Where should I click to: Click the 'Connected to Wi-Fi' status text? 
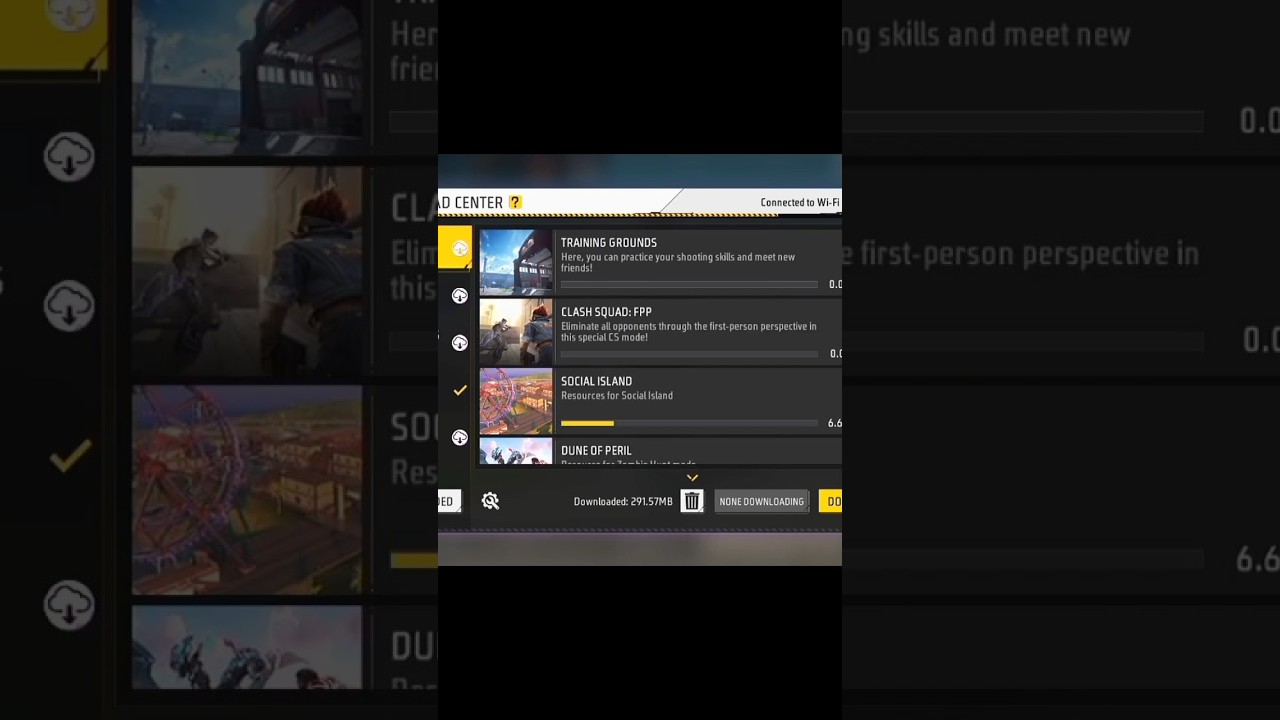pyautogui.click(x=800, y=202)
